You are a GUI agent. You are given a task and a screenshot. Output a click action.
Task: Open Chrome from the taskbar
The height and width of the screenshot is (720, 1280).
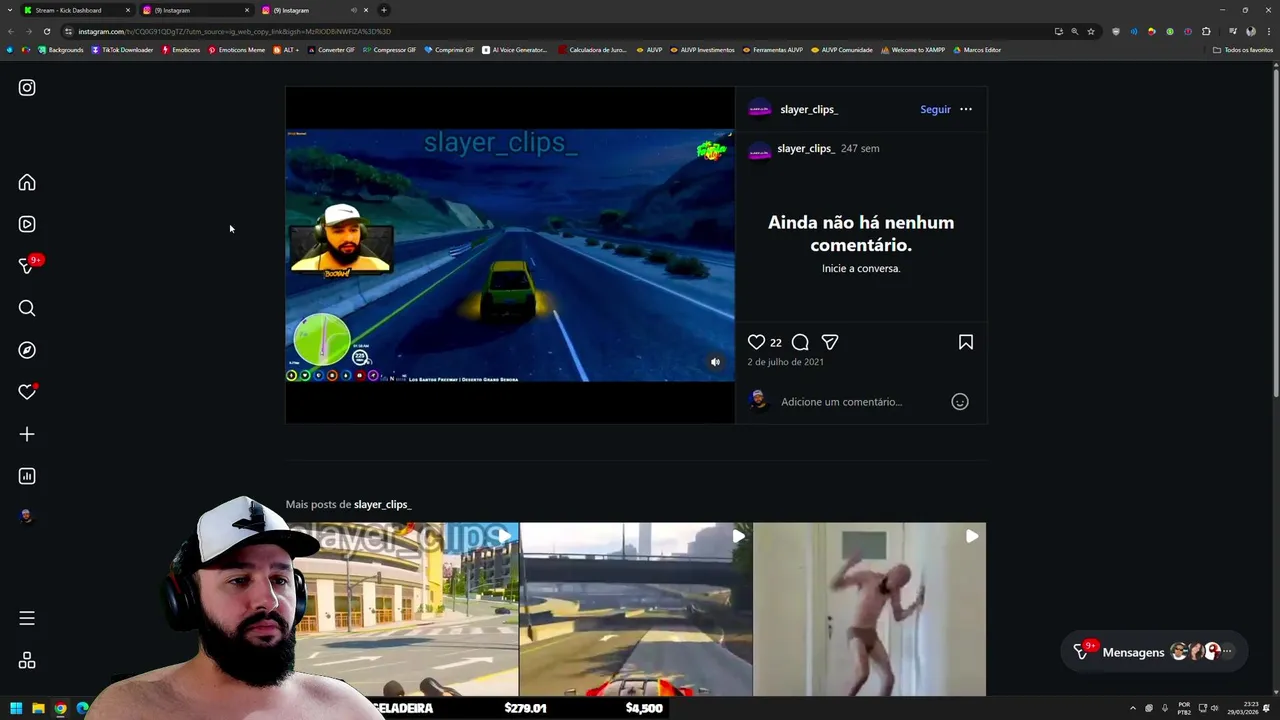tap(60, 708)
